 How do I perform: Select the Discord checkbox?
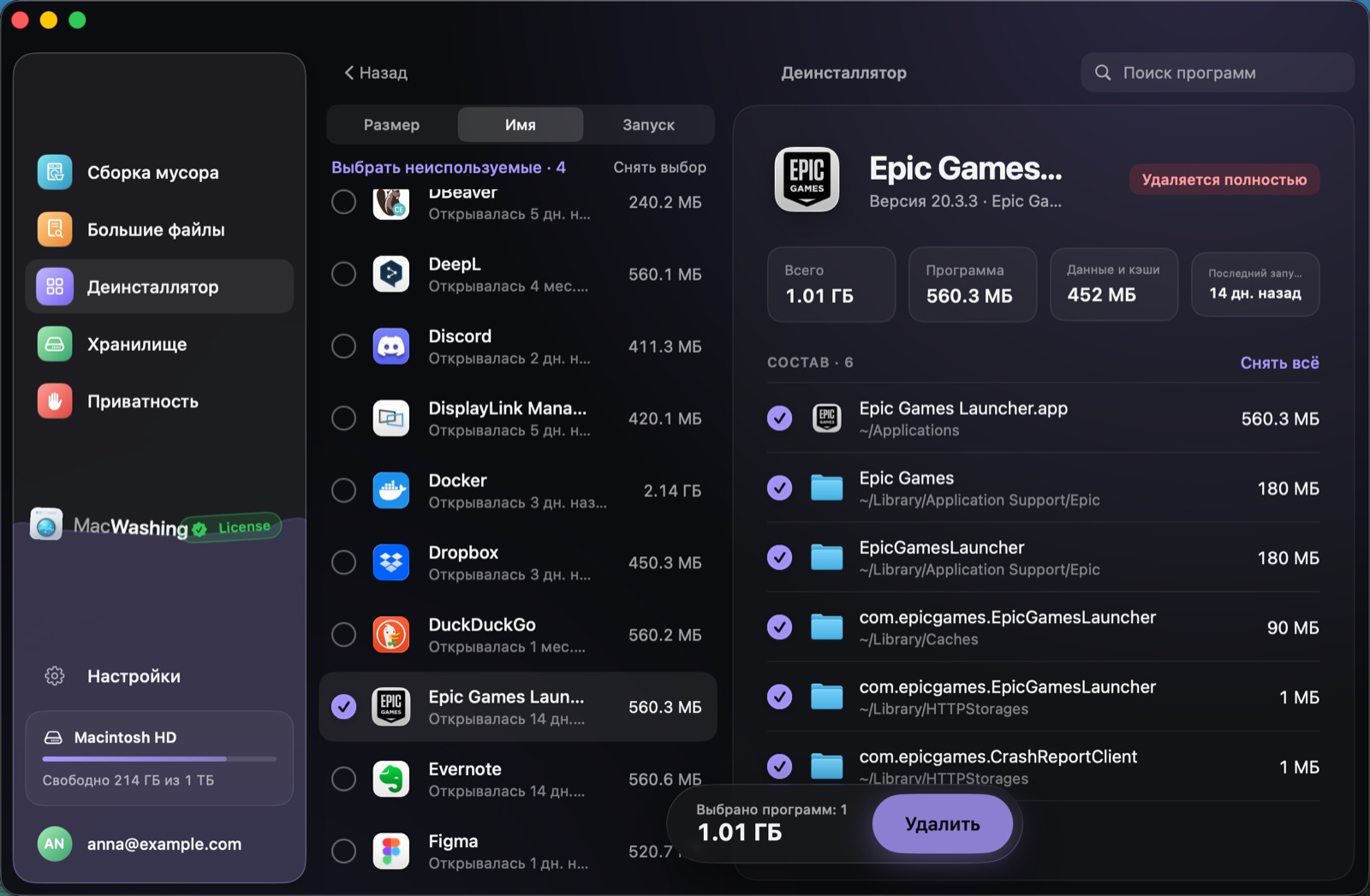343,346
